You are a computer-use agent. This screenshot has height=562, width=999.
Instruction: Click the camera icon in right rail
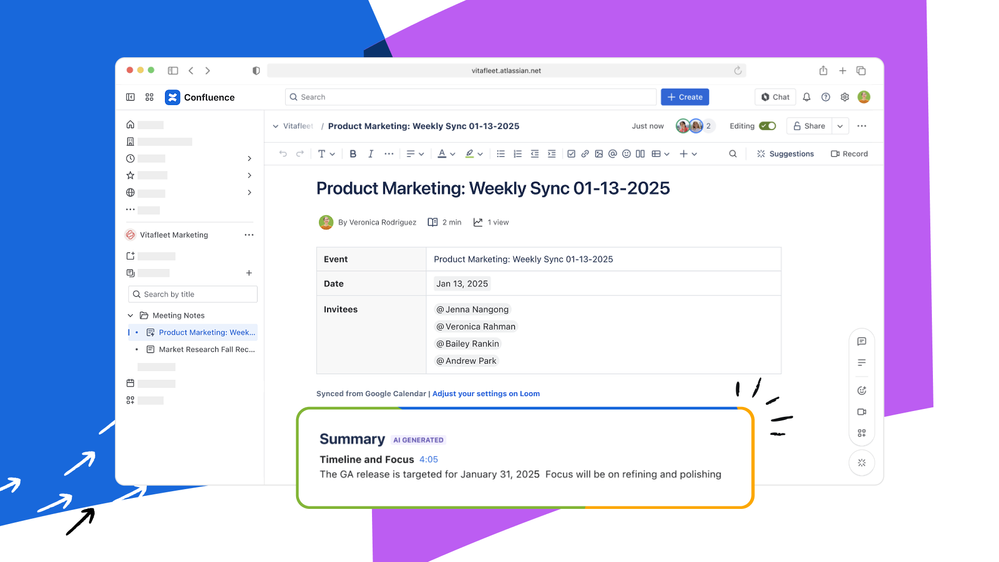coord(861,412)
